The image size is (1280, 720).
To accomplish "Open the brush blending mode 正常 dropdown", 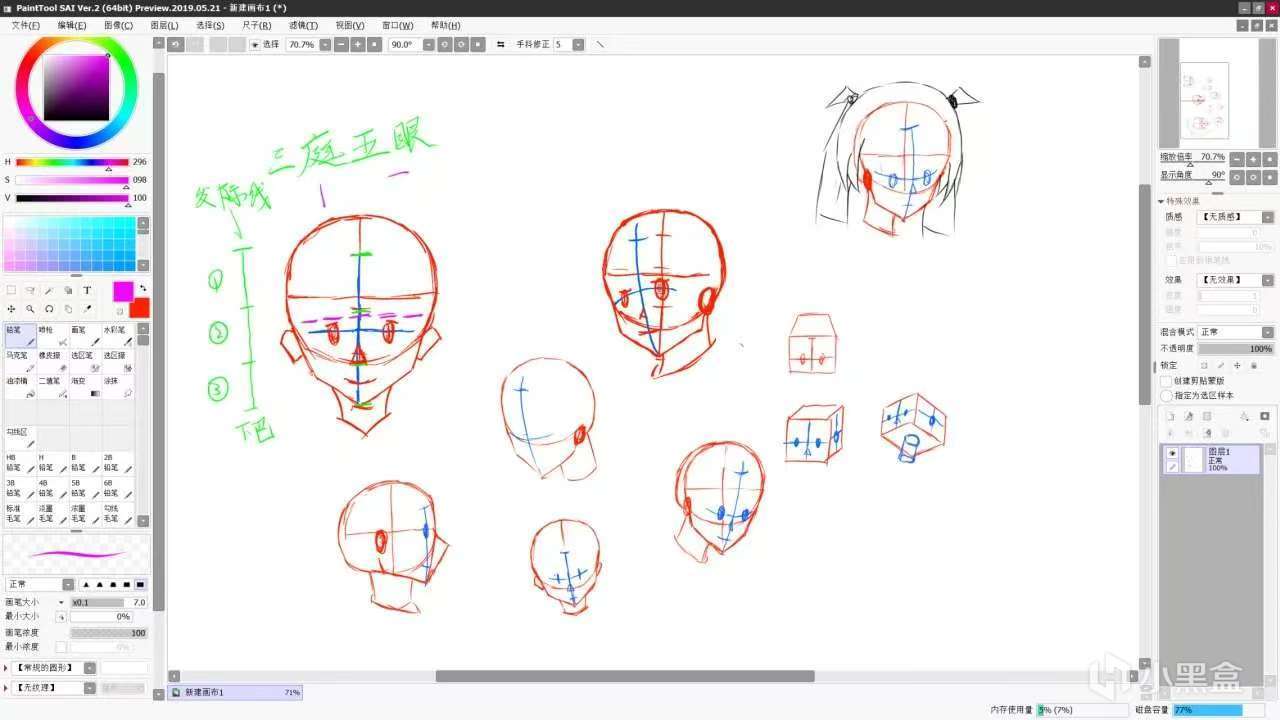I will (x=68, y=584).
